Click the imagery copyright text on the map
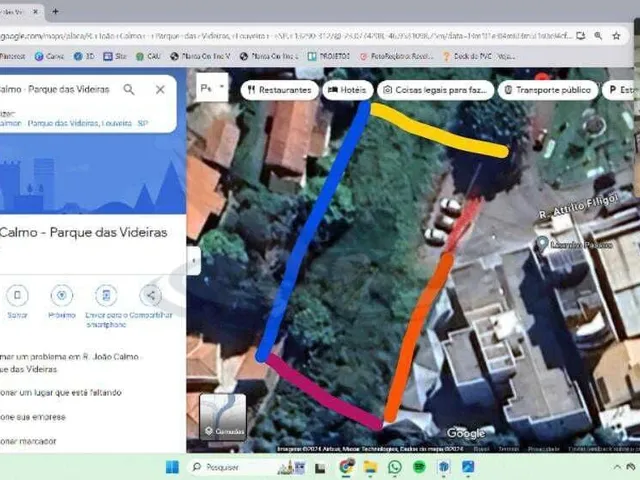Screen dimensions: 640x480 coord(370,449)
